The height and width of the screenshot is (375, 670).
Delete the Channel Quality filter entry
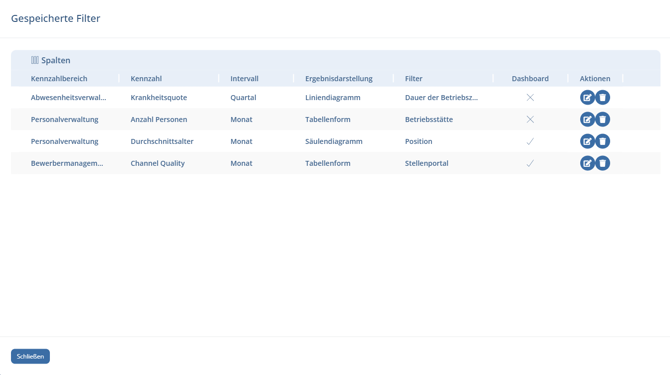coord(602,163)
